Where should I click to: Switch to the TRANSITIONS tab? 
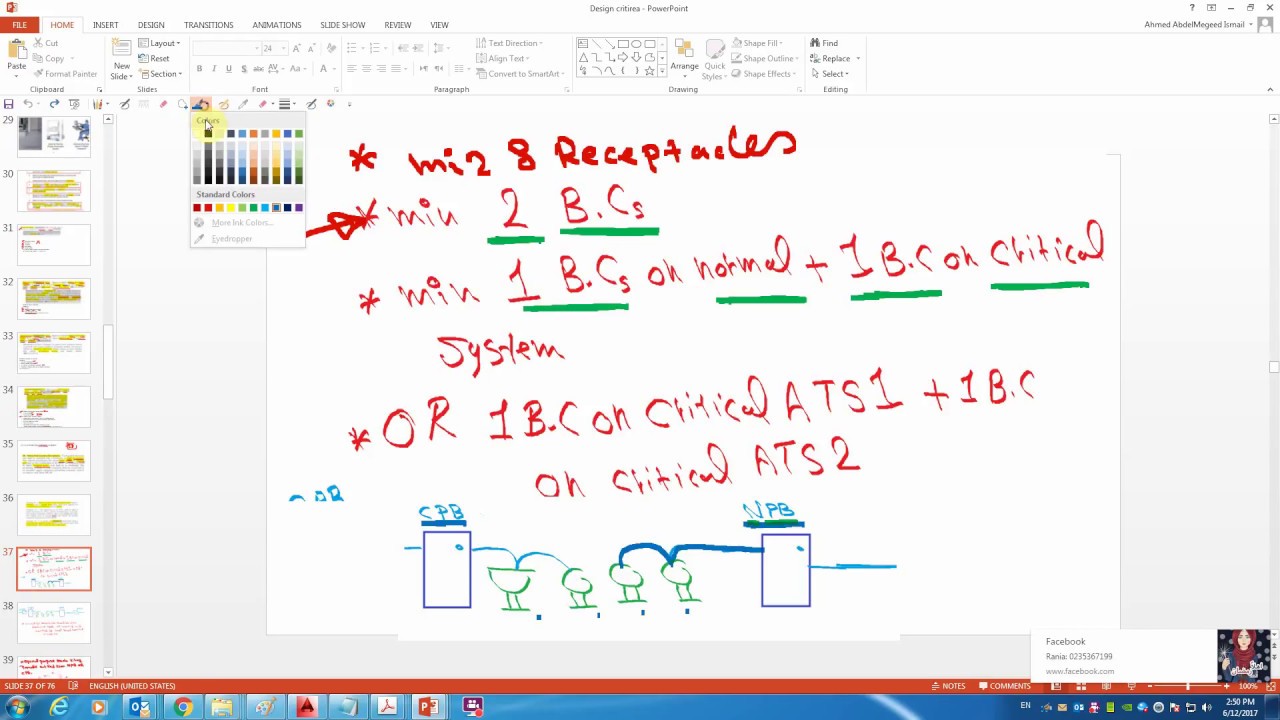(208, 24)
